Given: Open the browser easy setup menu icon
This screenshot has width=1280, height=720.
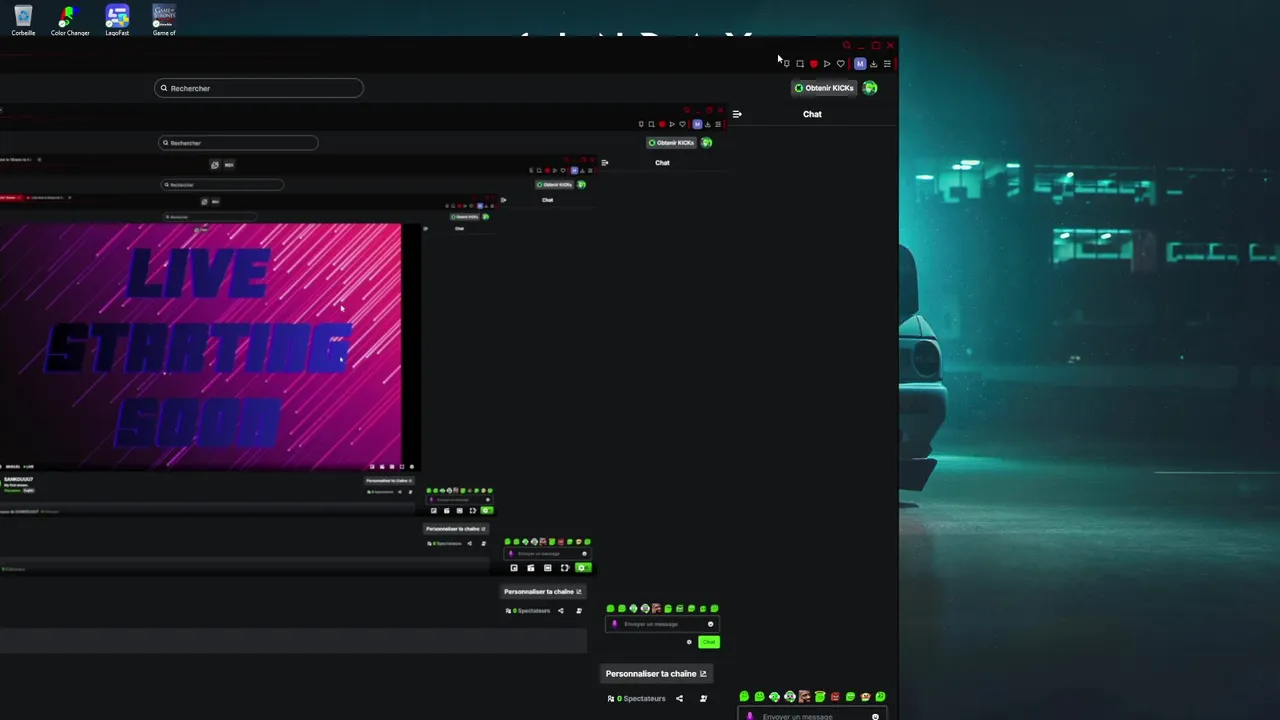Looking at the screenshot, I should (x=887, y=64).
